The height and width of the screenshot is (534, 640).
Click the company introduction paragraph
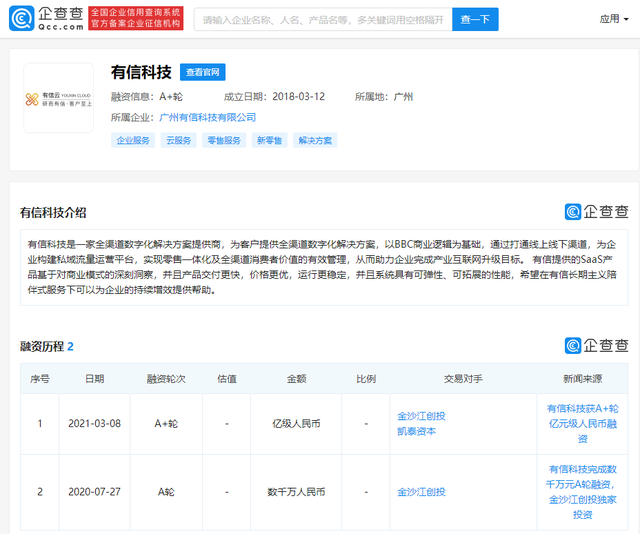pos(324,267)
